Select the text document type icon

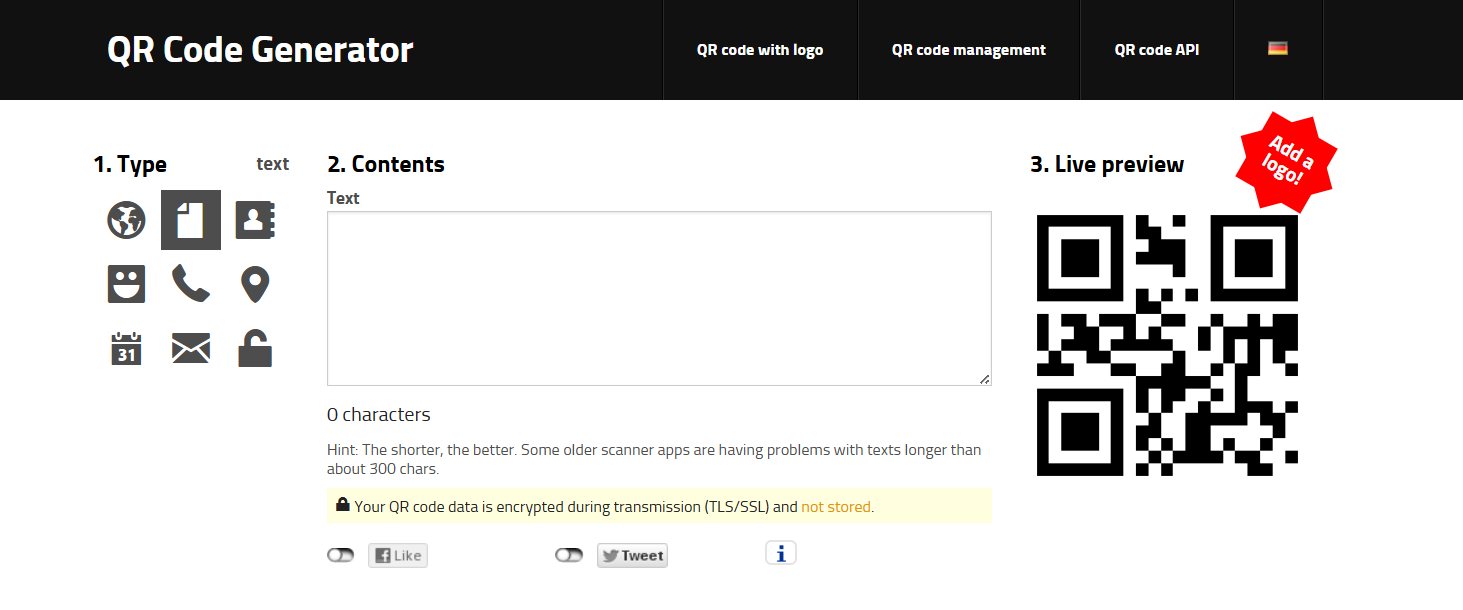[191, 220]
